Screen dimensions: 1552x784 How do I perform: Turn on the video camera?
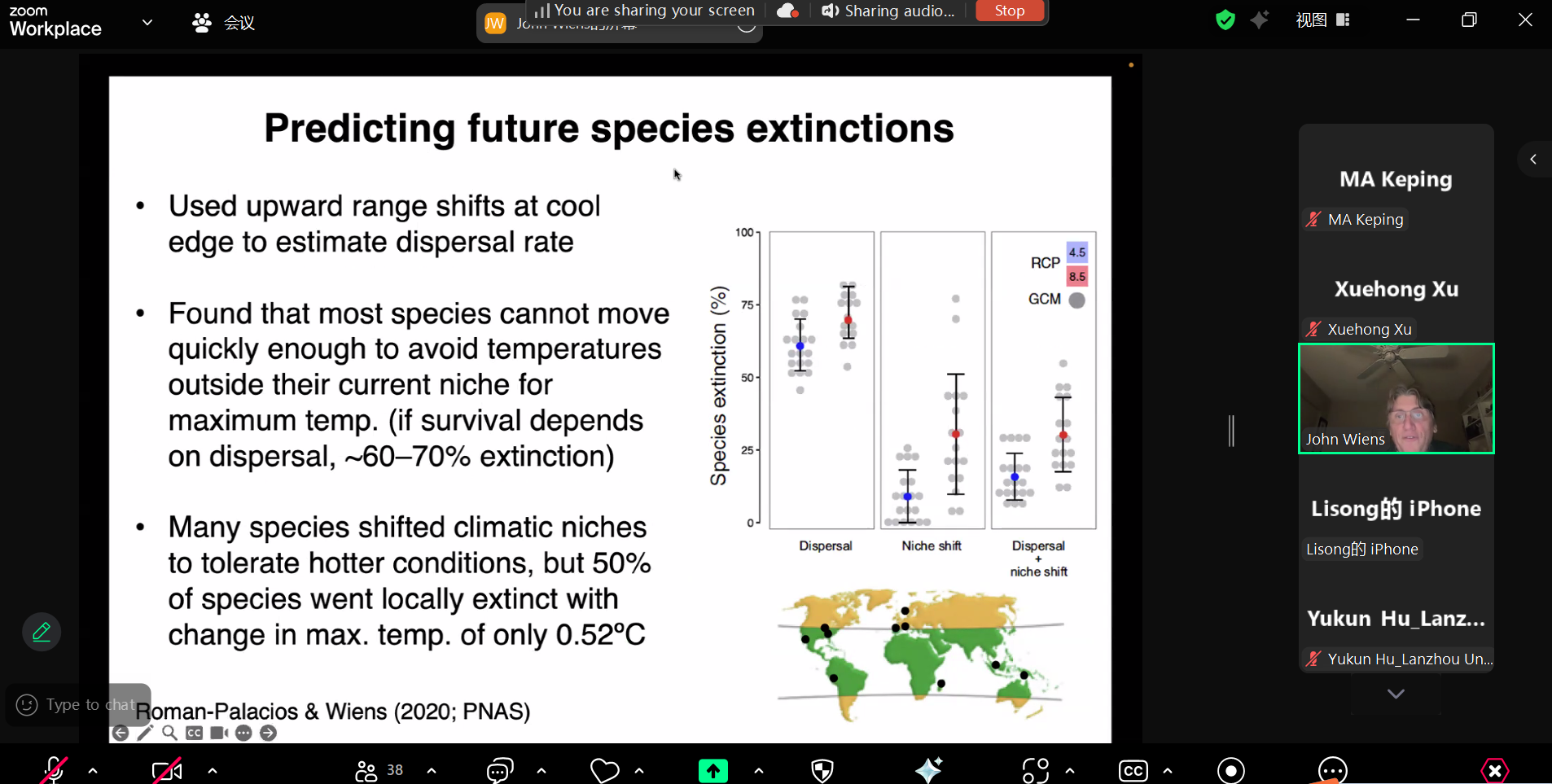(167, 769)
